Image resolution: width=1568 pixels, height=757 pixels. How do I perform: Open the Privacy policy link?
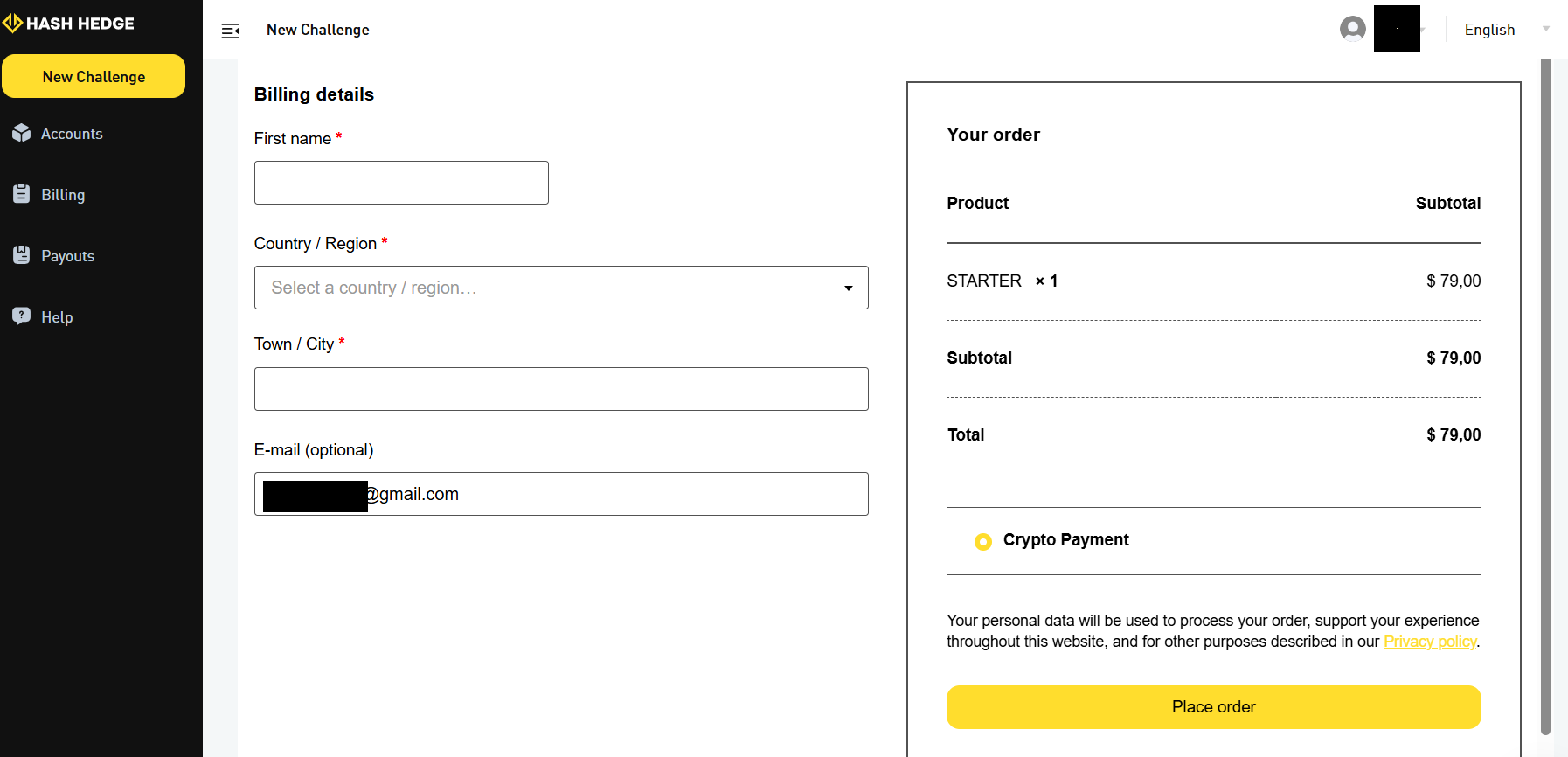click(1430, 642)
